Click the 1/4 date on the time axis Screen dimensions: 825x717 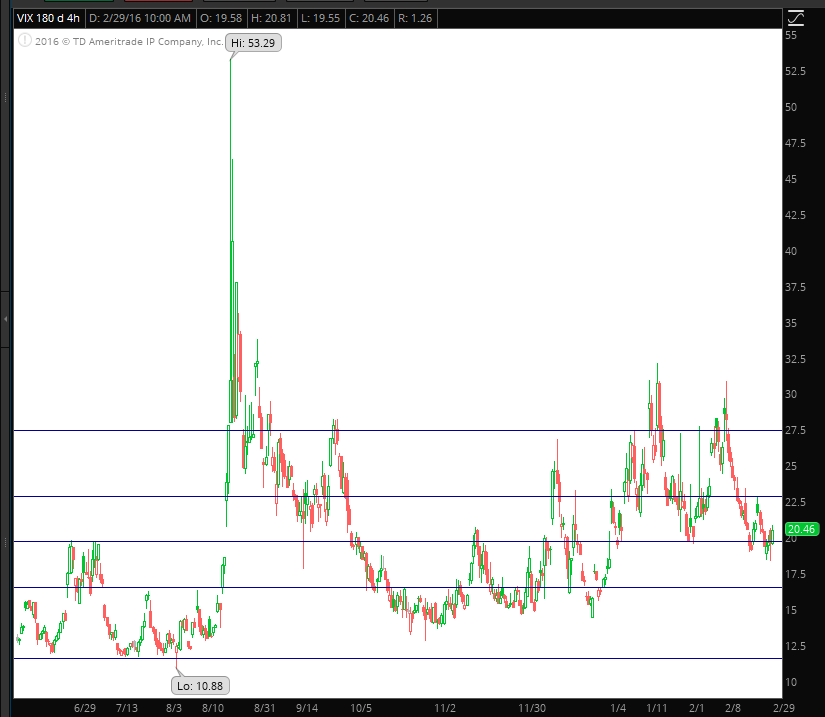tap(618, 708)
